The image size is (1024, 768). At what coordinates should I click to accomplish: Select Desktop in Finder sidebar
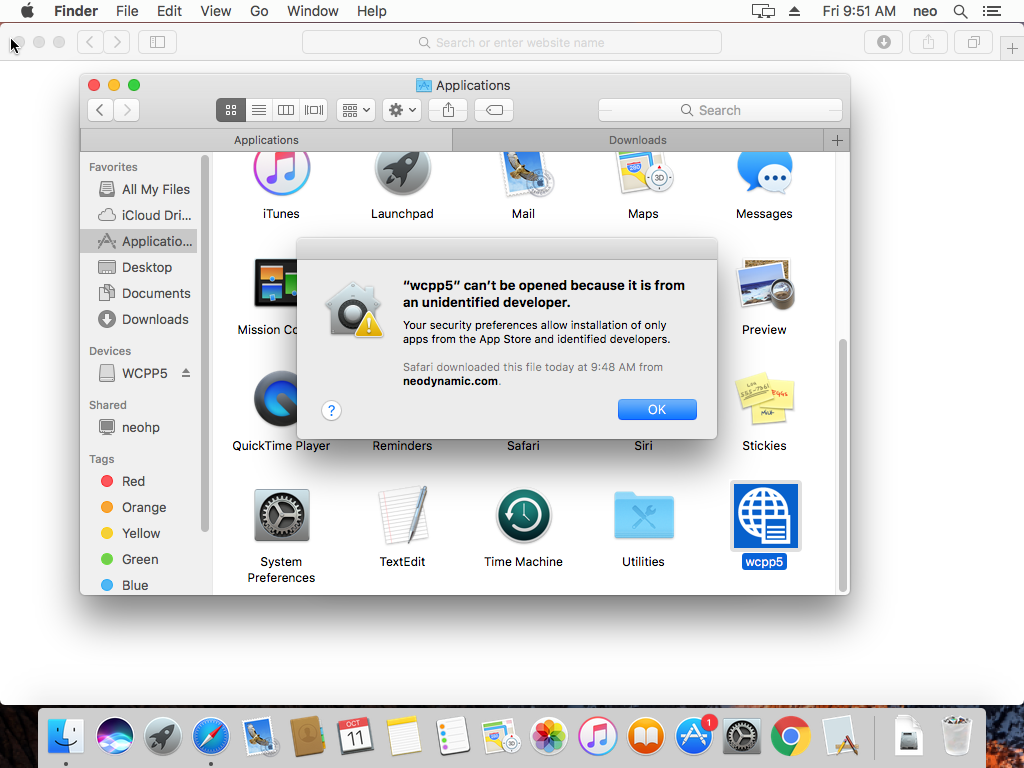[139, 268]
